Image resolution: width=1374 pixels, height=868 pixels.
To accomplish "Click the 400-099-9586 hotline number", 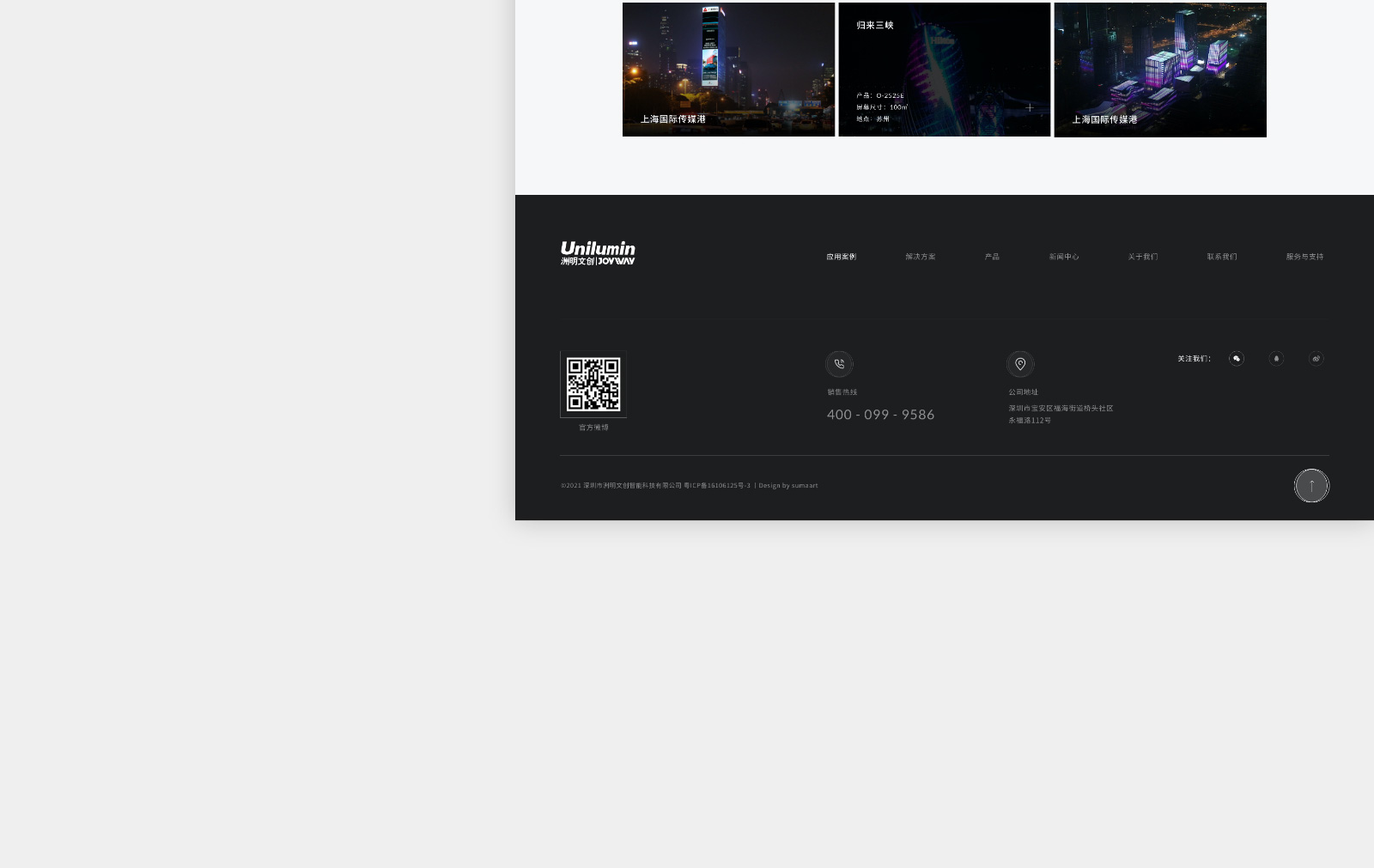I will coord(880,415).
